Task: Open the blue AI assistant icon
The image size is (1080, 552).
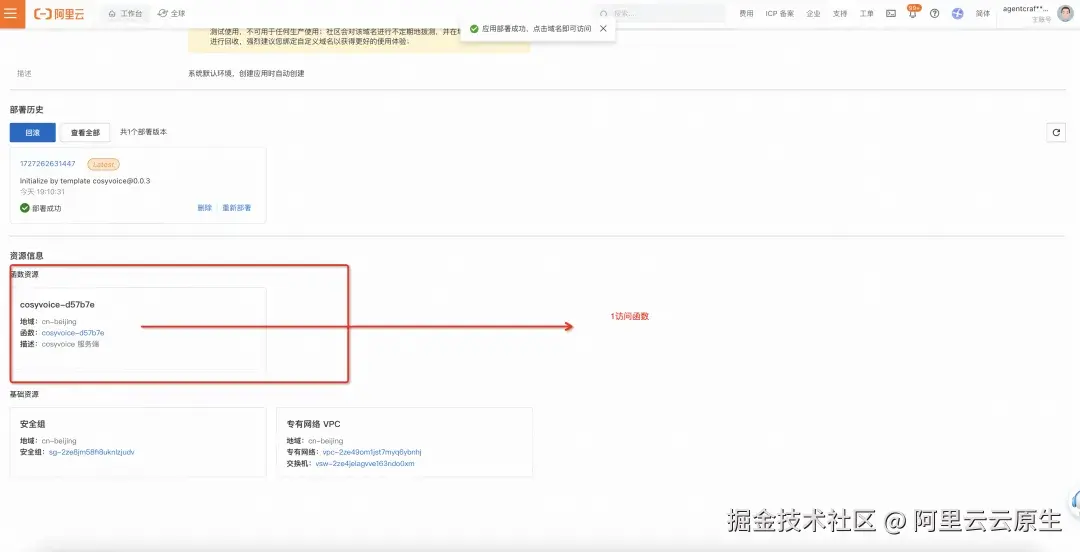Action: click(x=957, y=14)
